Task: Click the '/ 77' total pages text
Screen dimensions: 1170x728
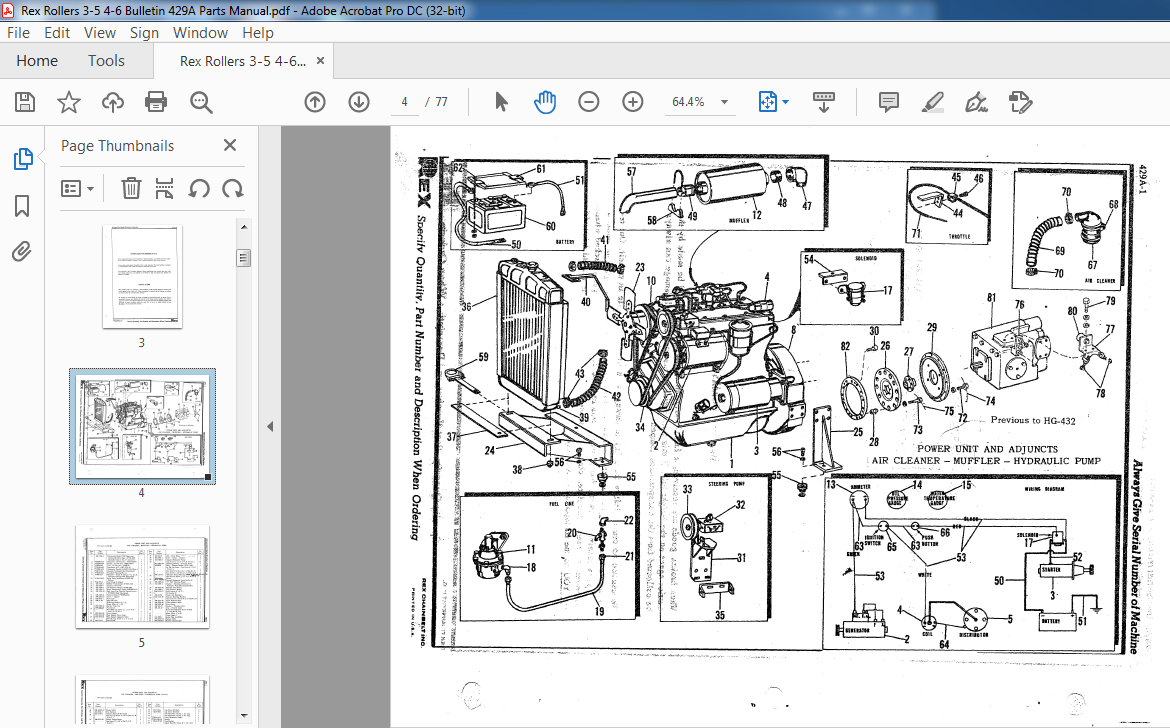Action: (437, 102)
